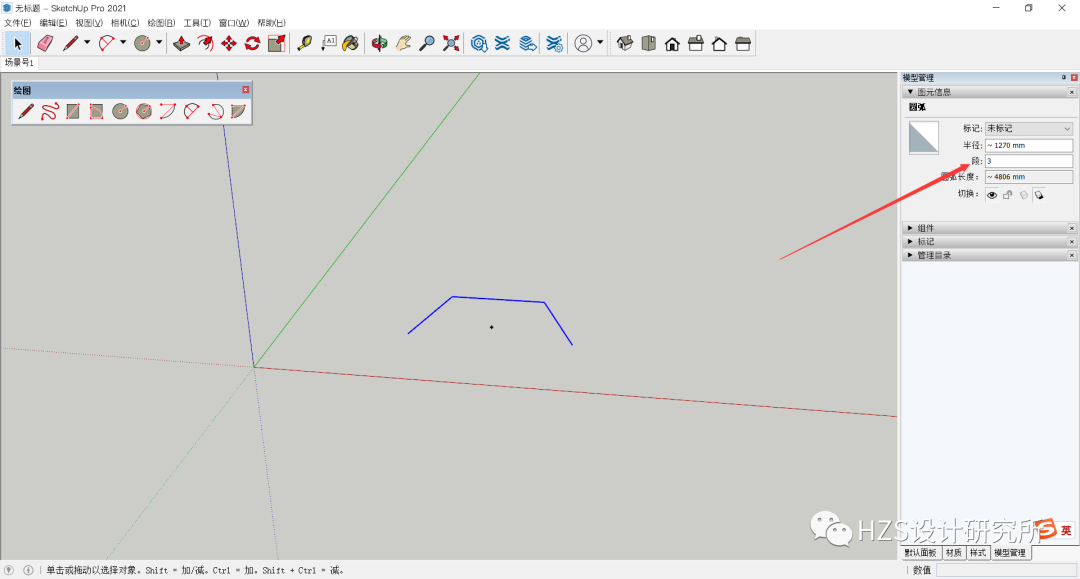Open the 标记 dropdown showing 未标记
This screenshot has height=579, width=1080.
coord(1028,128)
